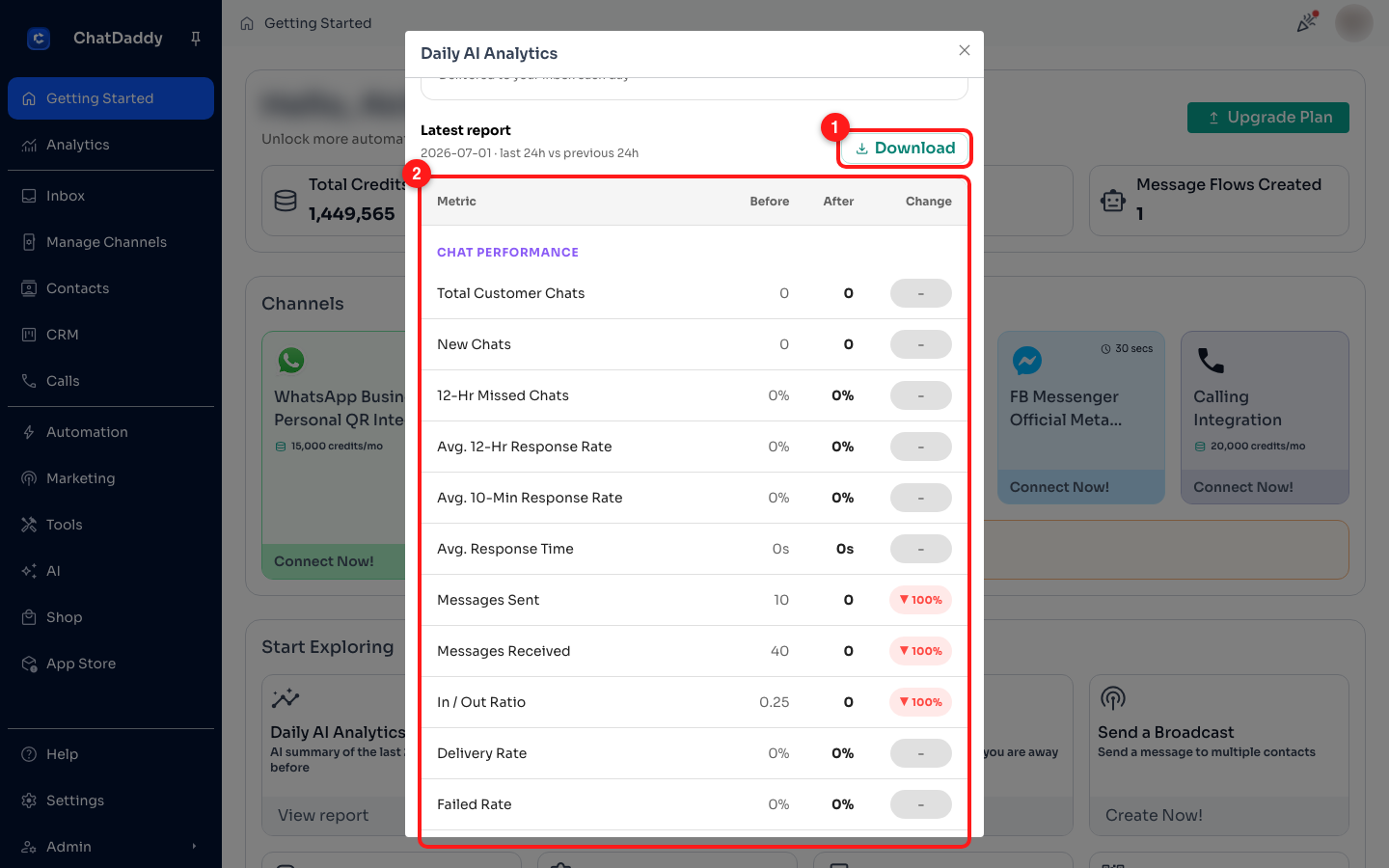Select the Failed Rate metric row

click(x=694, y=804)
